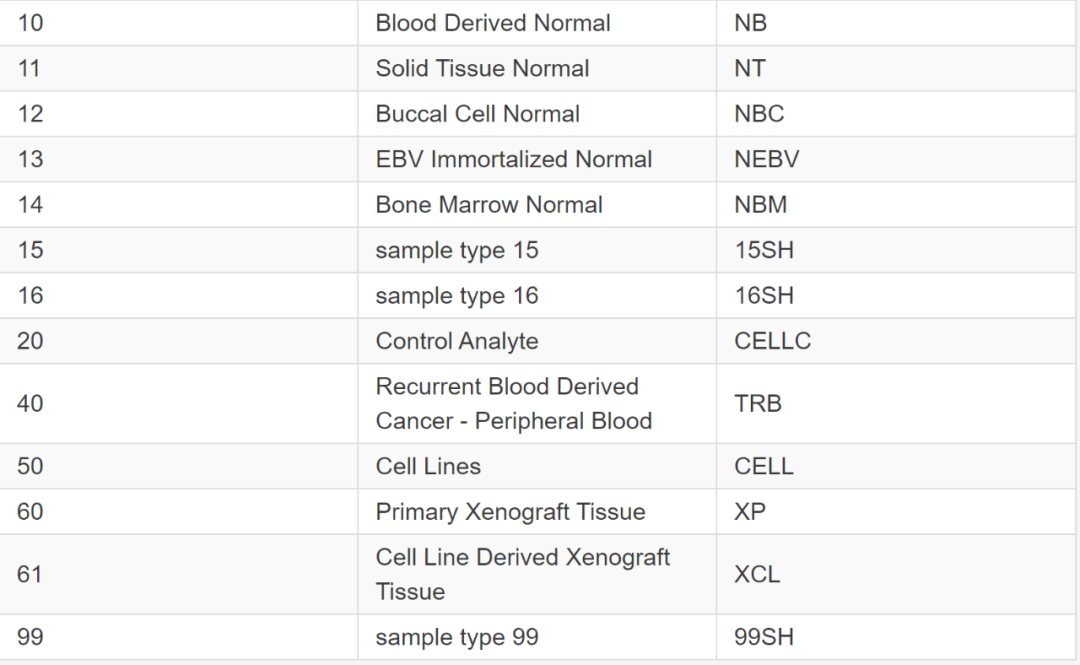Click the NB short code cell
Screen dimensions: 1080x665
click(x=895, y=23)
